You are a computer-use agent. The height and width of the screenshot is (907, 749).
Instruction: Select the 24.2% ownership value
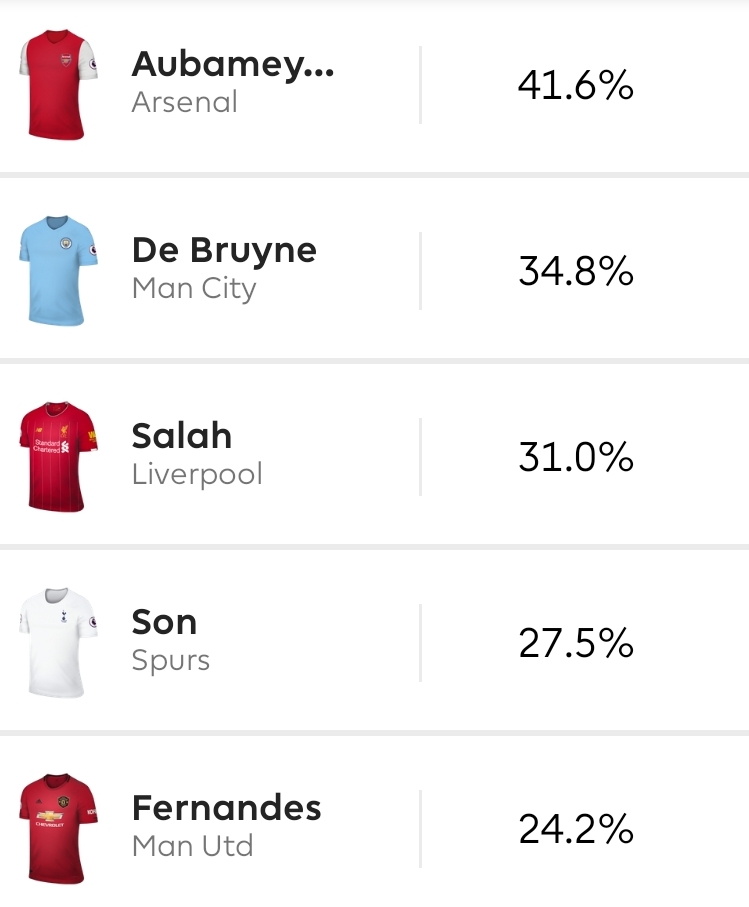coord(575,829)
